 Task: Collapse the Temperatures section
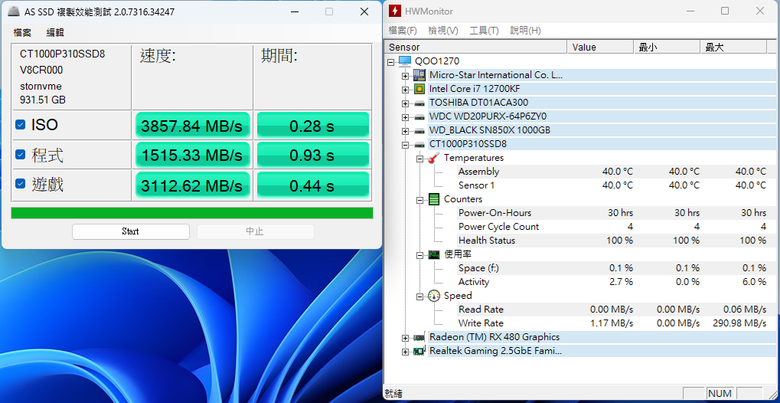[420, 158]
